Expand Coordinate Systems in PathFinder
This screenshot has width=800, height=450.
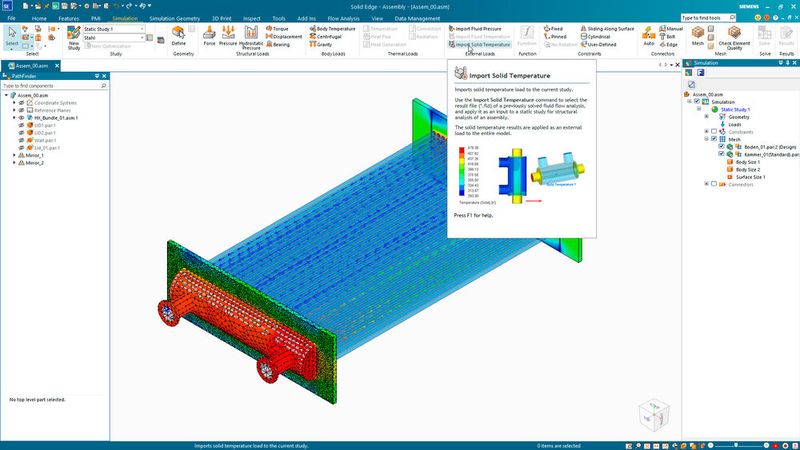click(x=14, y=103)
